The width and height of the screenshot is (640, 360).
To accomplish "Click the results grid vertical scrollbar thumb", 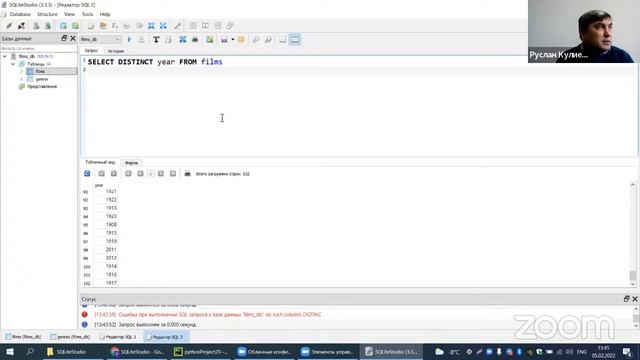I will pyautogui.click(x=633, y=276).
